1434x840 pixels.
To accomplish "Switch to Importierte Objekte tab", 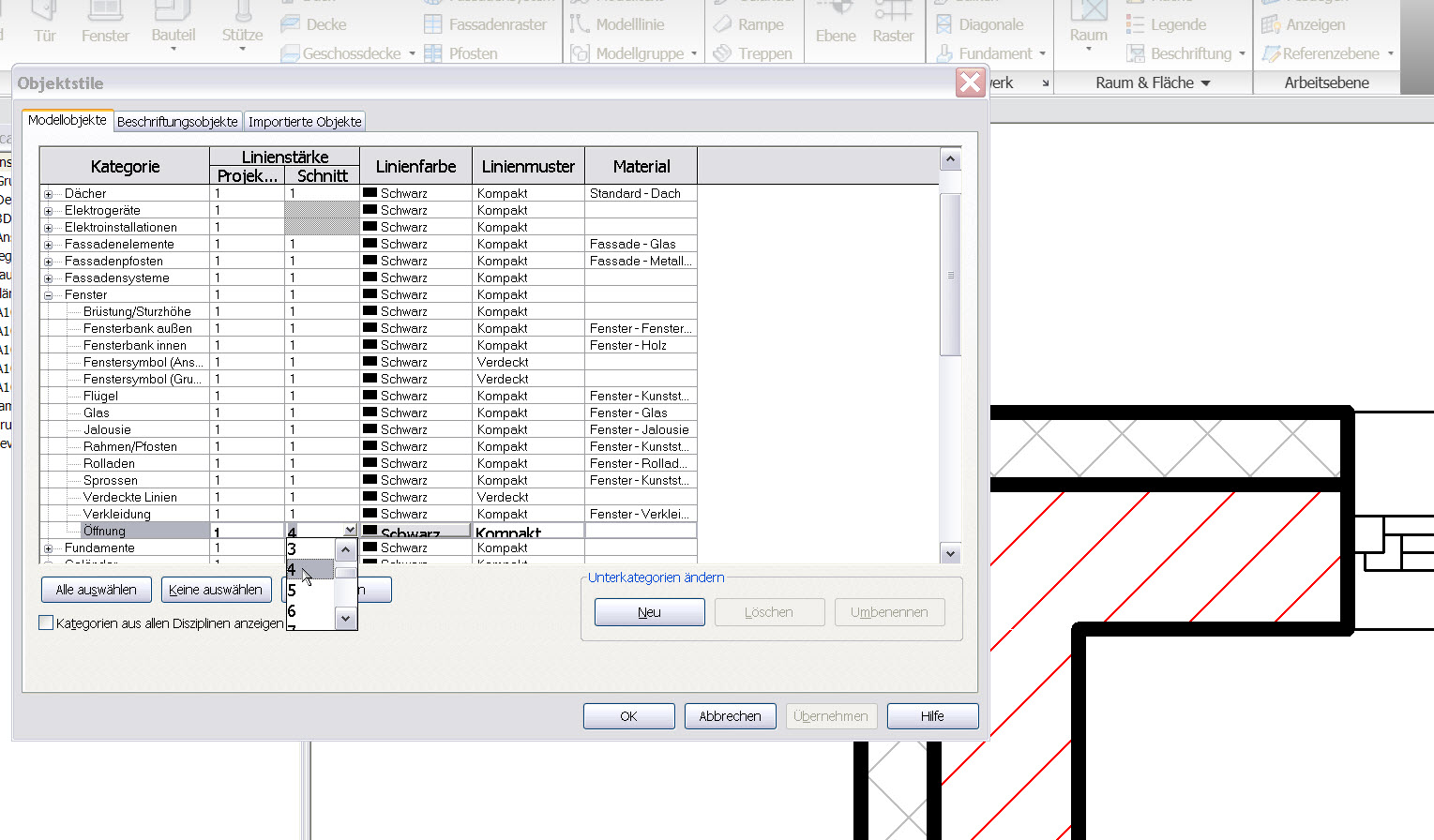I will [305, 122].
